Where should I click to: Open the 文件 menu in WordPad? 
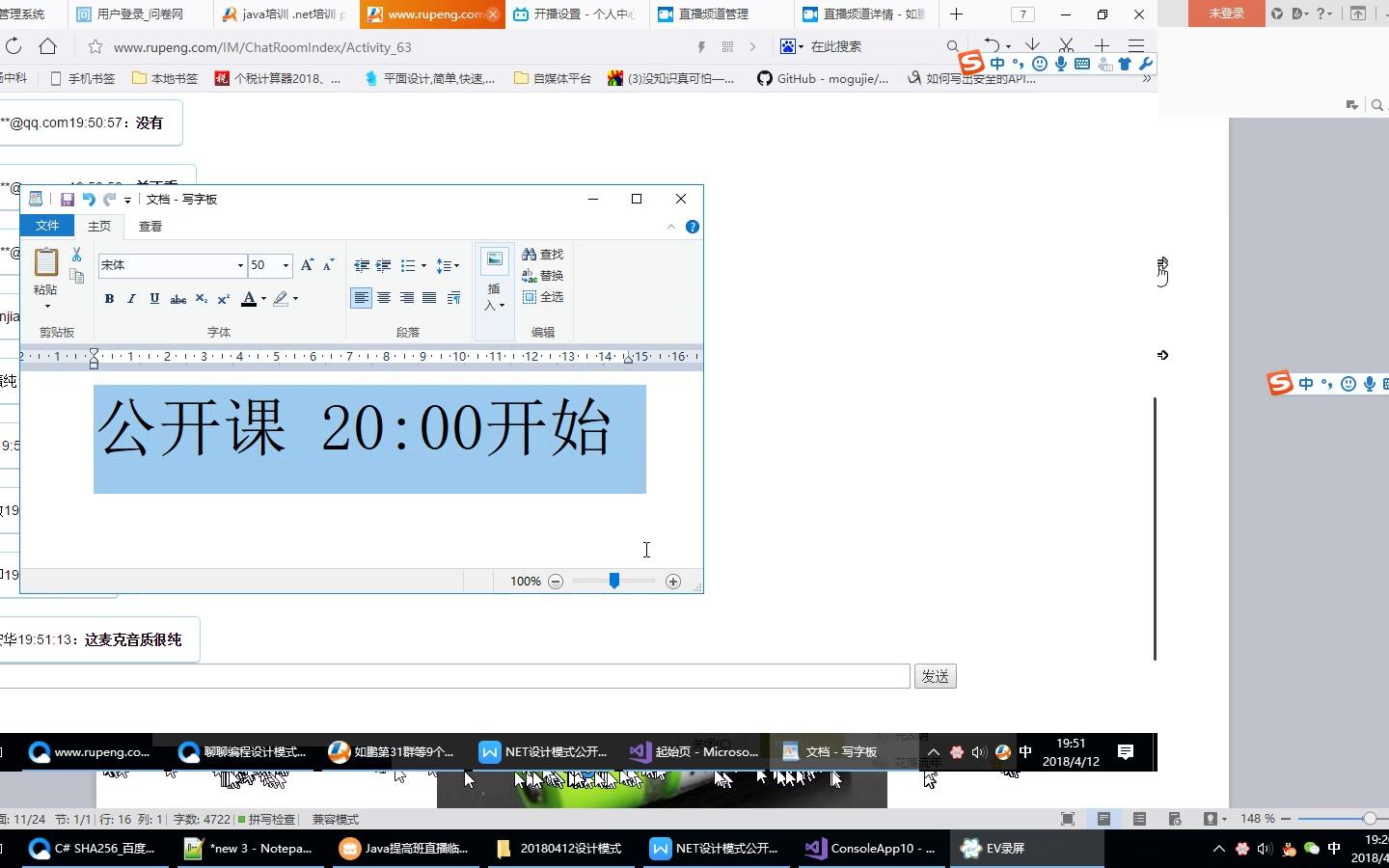47,226
